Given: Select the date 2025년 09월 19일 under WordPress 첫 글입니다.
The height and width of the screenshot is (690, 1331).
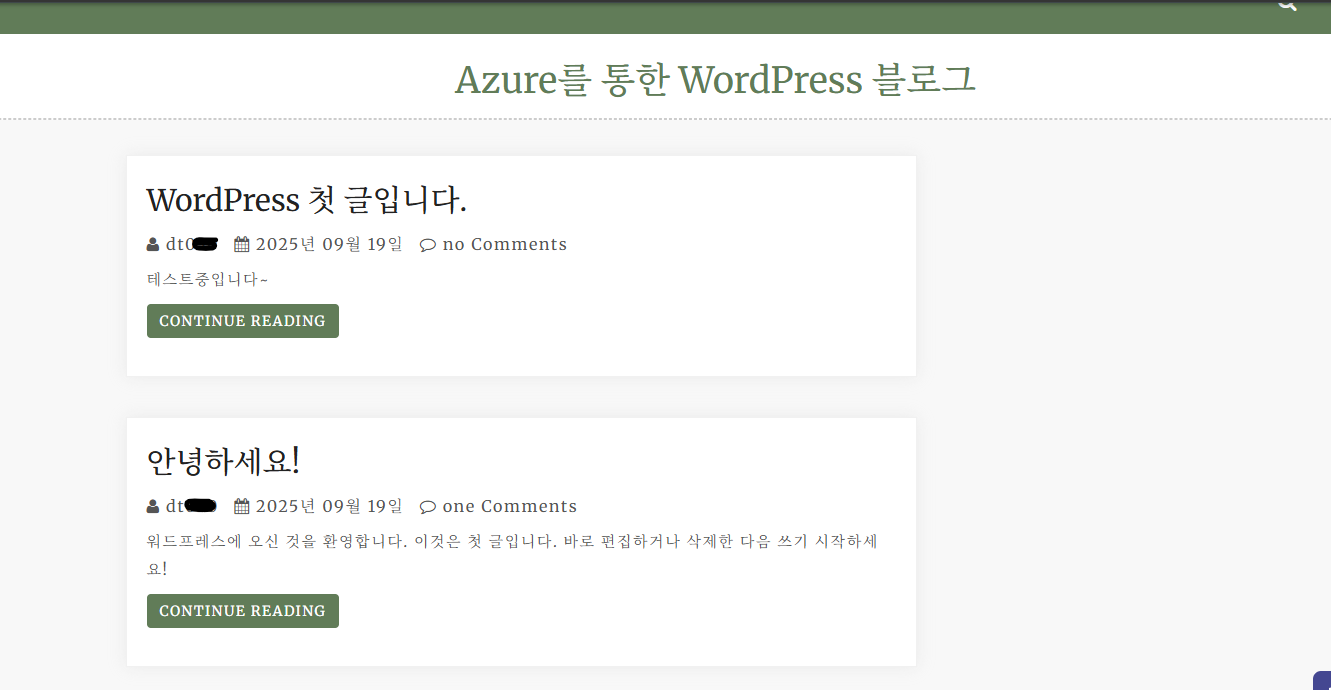Looking at the screenshot, I should tap(329, 244).
